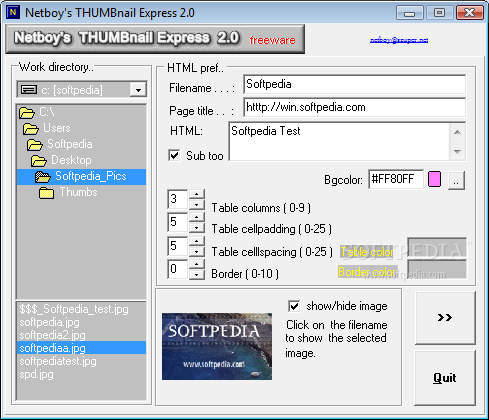
Task: Select file softpediatest.jpg
Action: point(81,361)
